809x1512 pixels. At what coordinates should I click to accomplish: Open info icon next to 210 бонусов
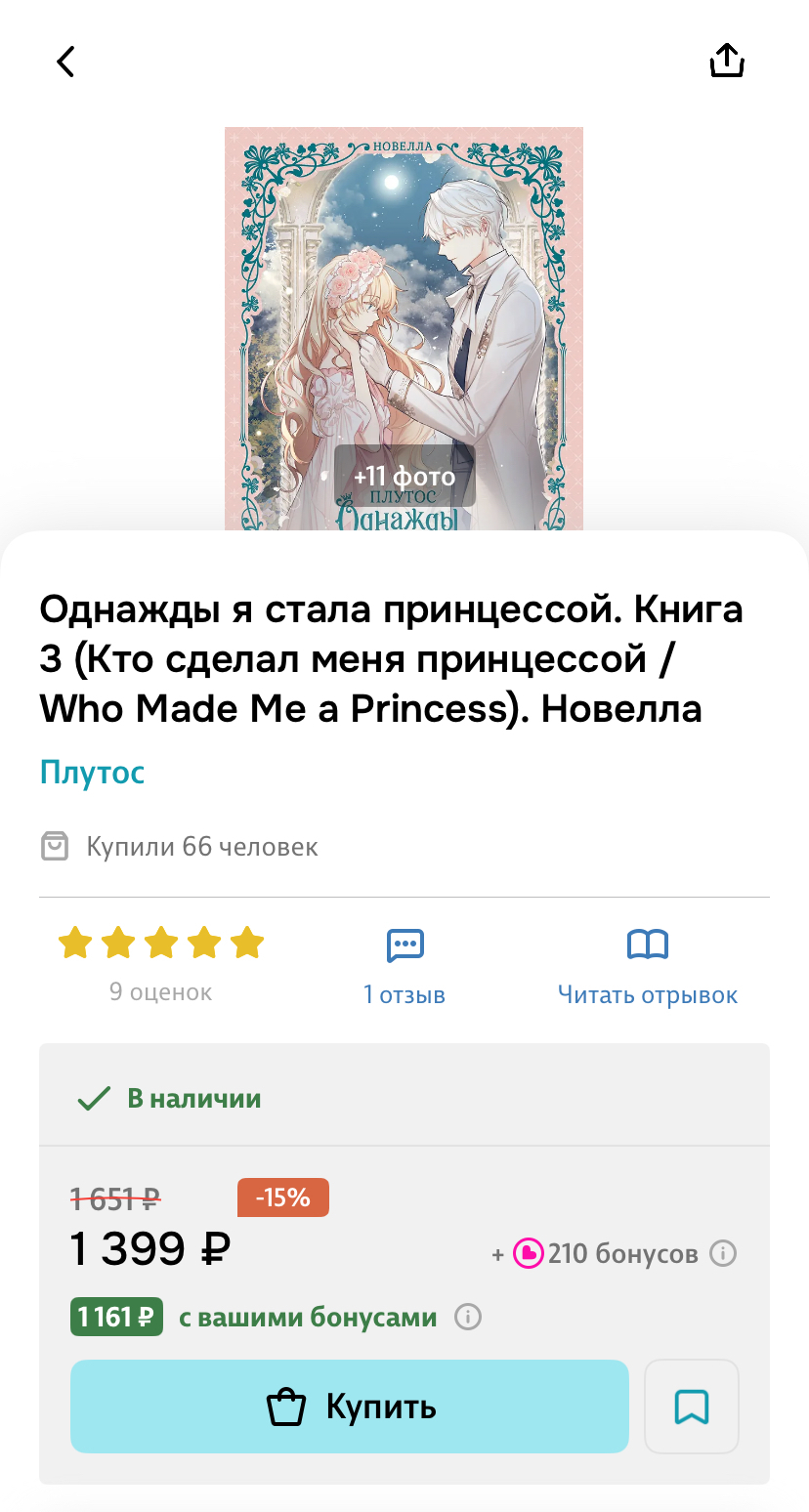[x=723, y=1253]
